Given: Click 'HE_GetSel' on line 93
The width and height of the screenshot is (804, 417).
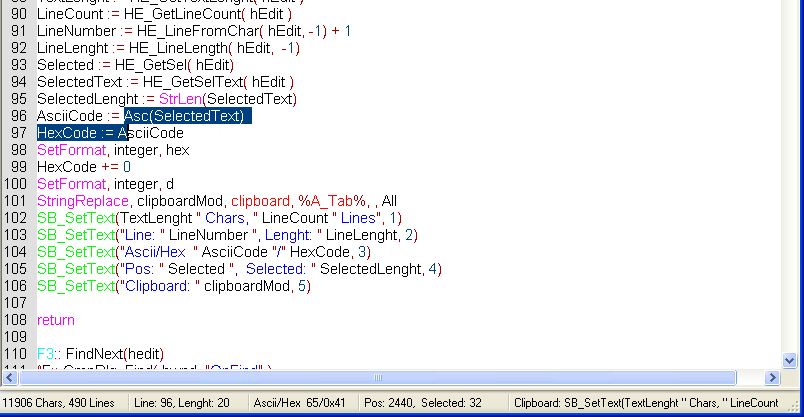Looking at the screenshot, I should (x=151, y=65).
